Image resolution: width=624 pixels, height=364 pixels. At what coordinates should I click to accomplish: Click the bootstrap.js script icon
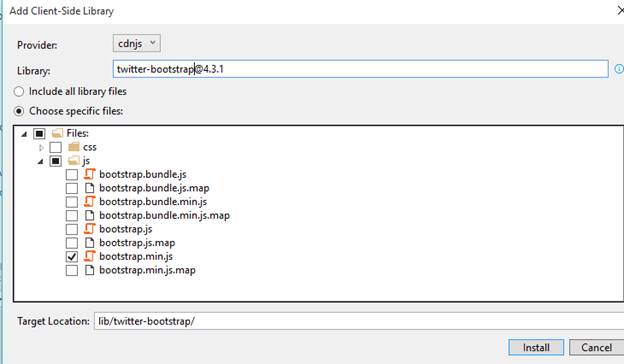[90, 229]
